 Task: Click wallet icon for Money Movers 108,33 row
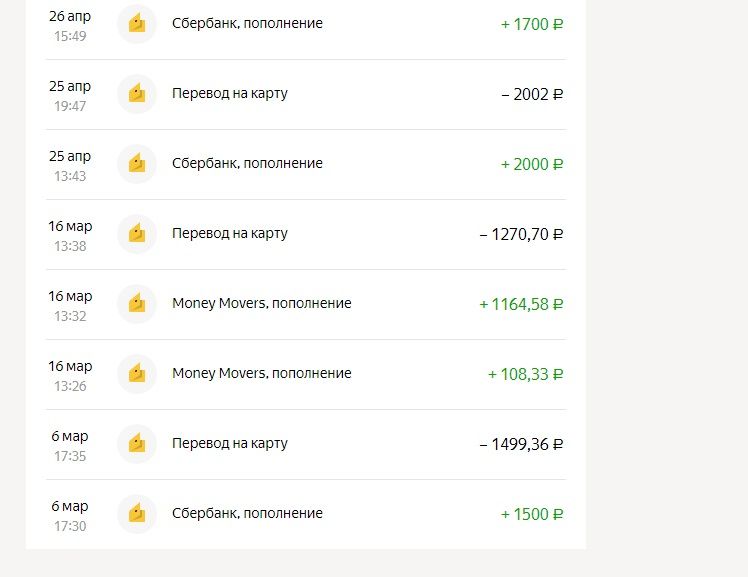click(x=137, y=374)
